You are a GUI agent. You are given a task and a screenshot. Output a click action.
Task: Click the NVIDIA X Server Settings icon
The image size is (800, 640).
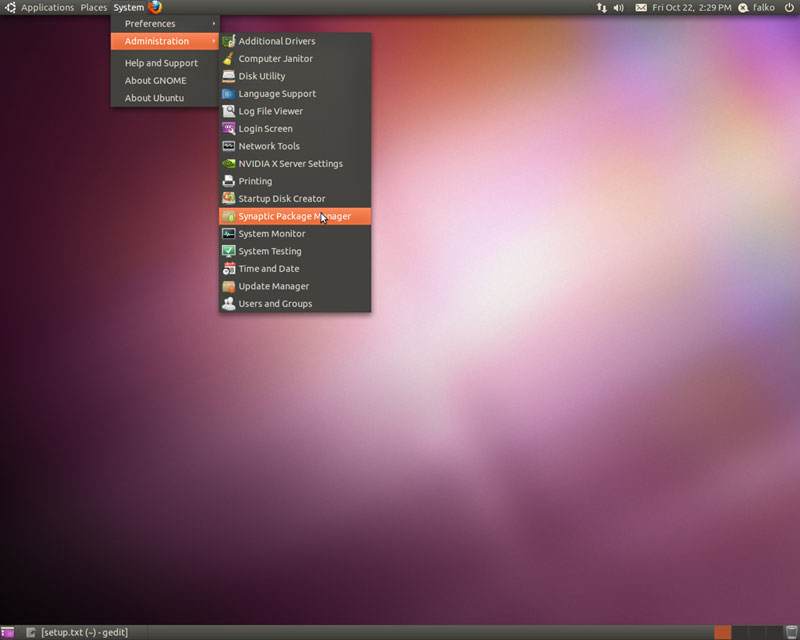click(229, 164)
